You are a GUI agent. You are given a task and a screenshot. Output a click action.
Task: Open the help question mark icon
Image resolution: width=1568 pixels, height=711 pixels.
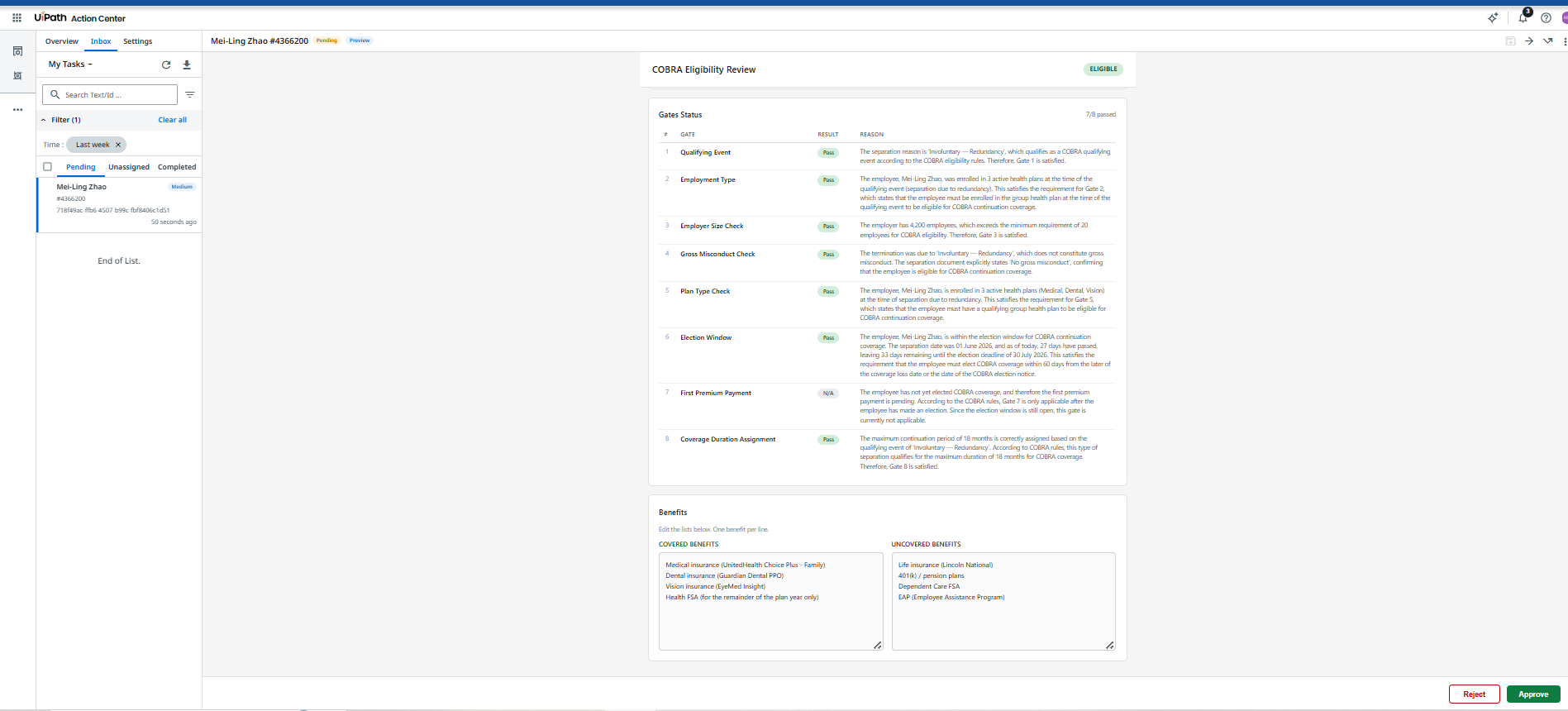[1546, 17]
